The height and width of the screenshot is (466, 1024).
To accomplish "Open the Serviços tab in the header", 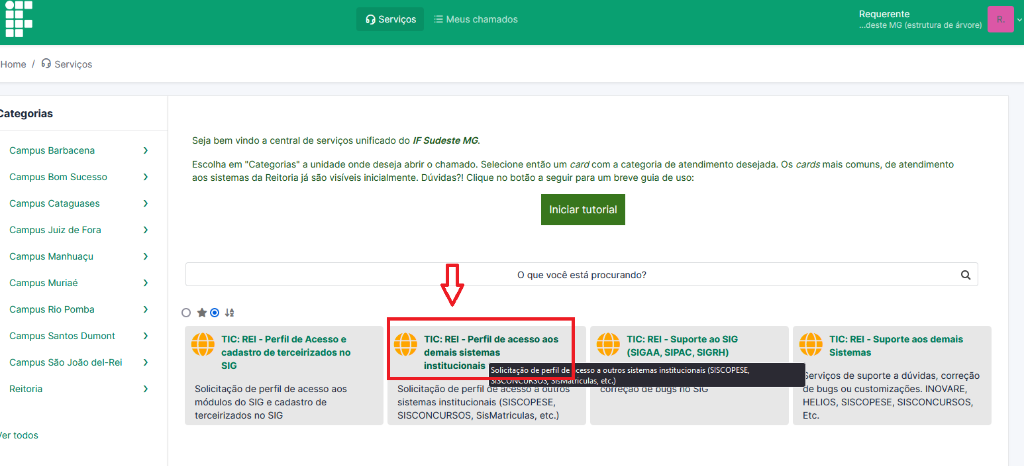I will pos(390,19).
